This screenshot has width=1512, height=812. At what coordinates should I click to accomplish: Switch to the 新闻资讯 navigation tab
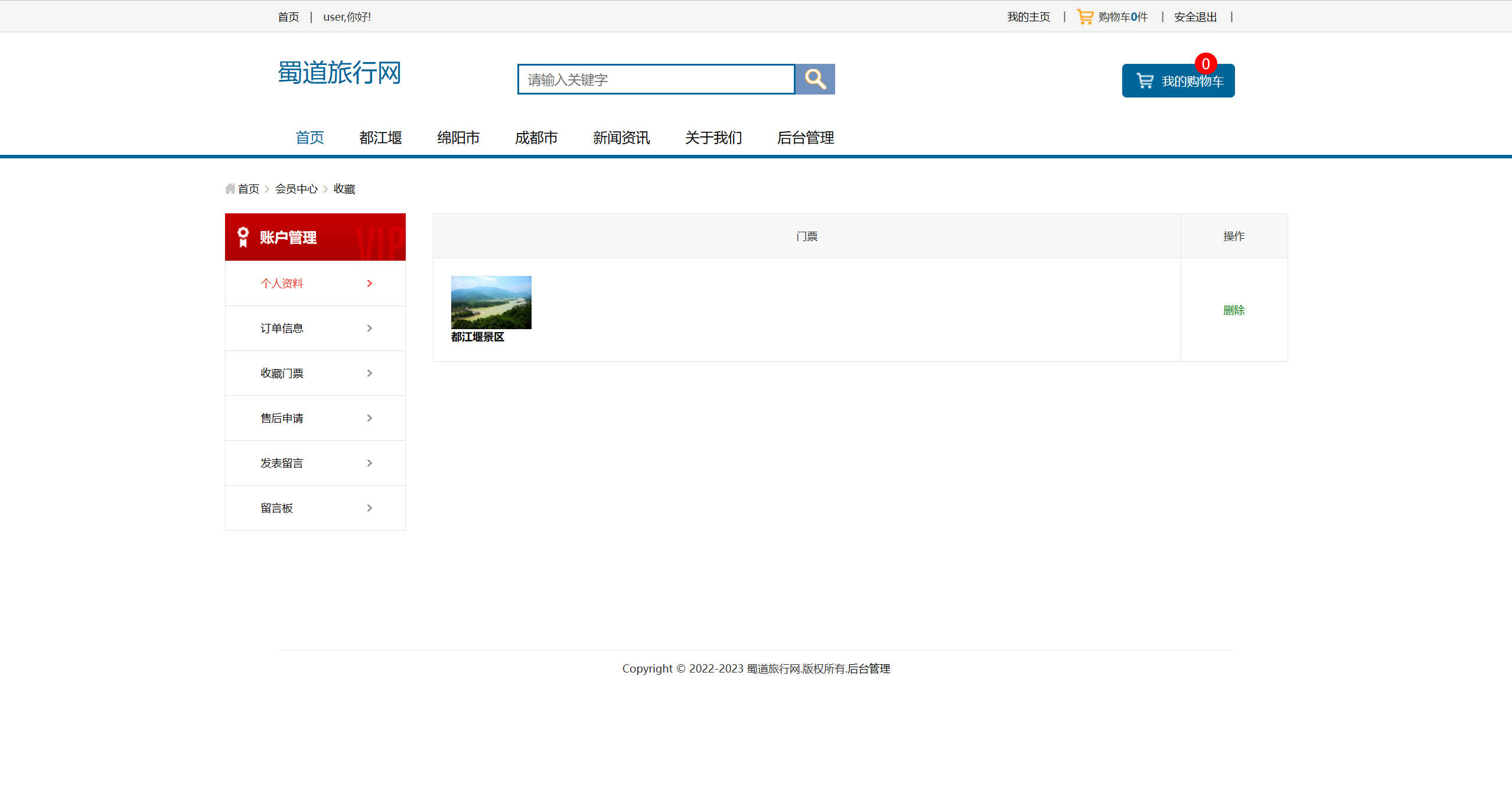(621, 138)
